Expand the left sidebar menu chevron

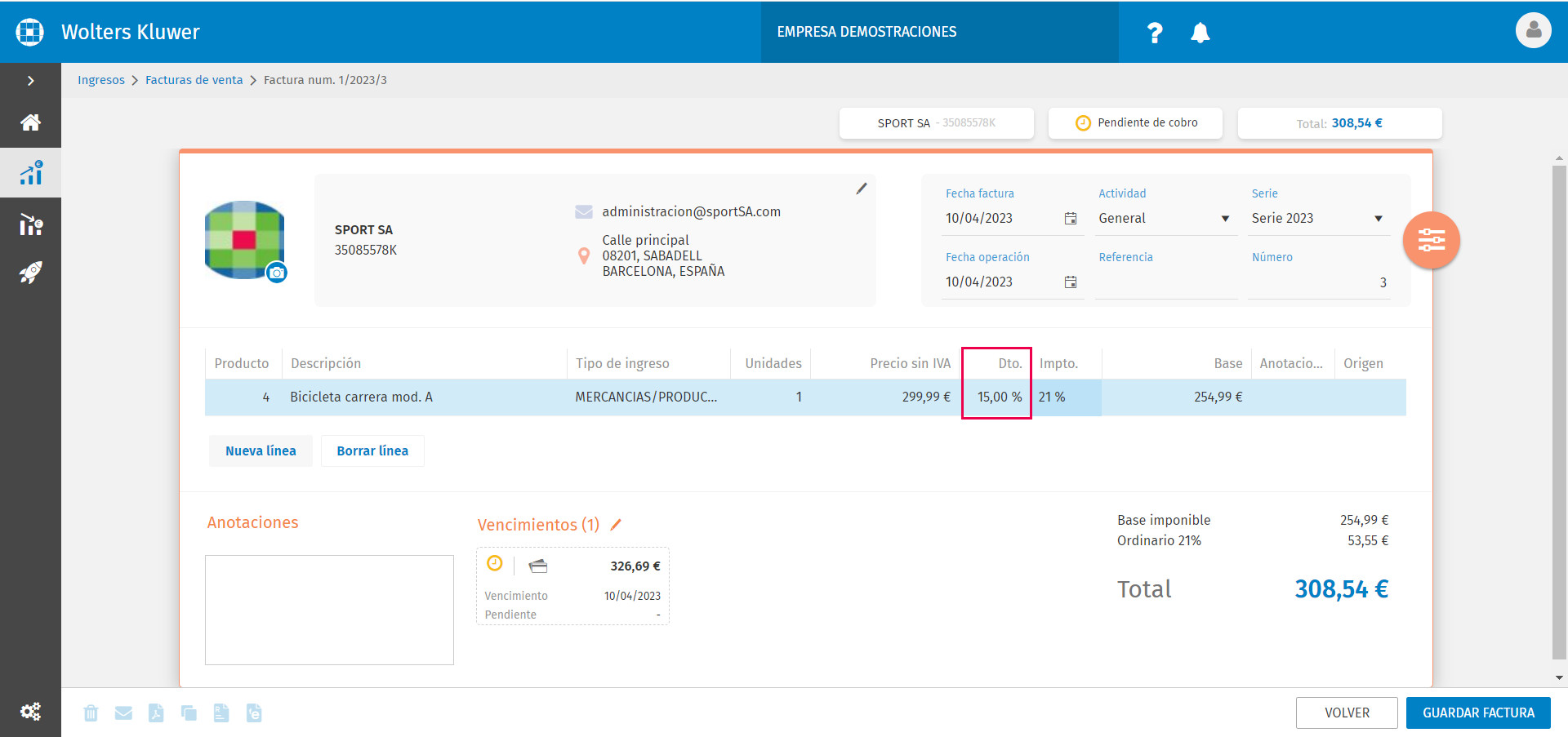(x=30, y=81)
